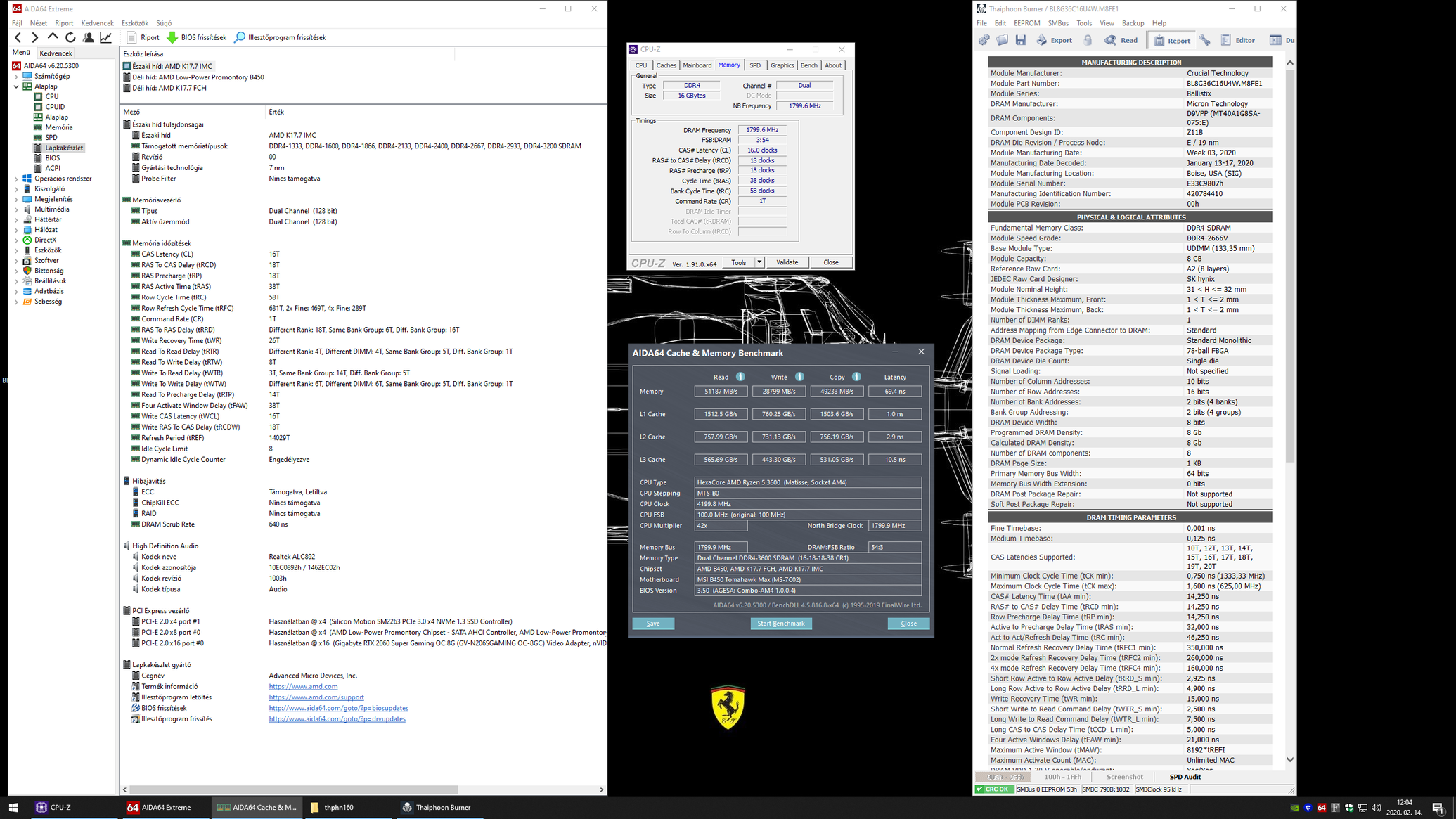Click the info icon next to Read column
Image resolution: width=1456 pixels, height=819 pixels.
pos(740,377)
